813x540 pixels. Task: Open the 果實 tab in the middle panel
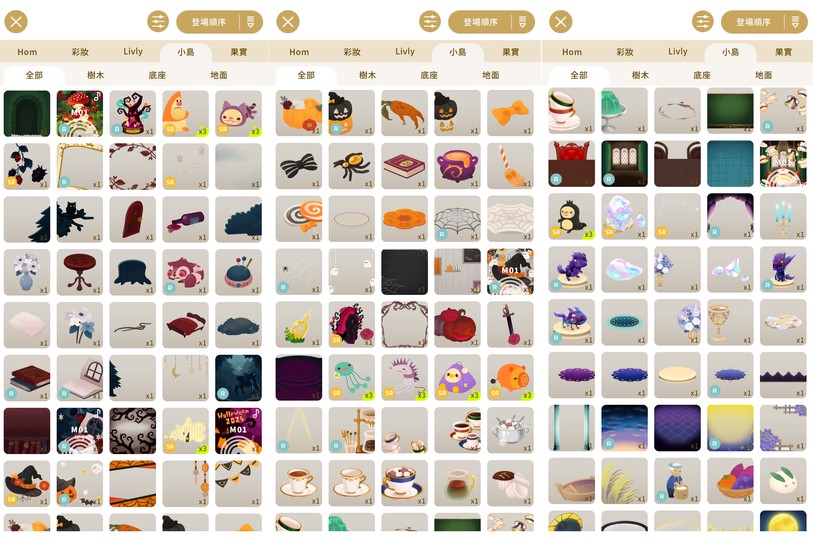click(510, 52)
